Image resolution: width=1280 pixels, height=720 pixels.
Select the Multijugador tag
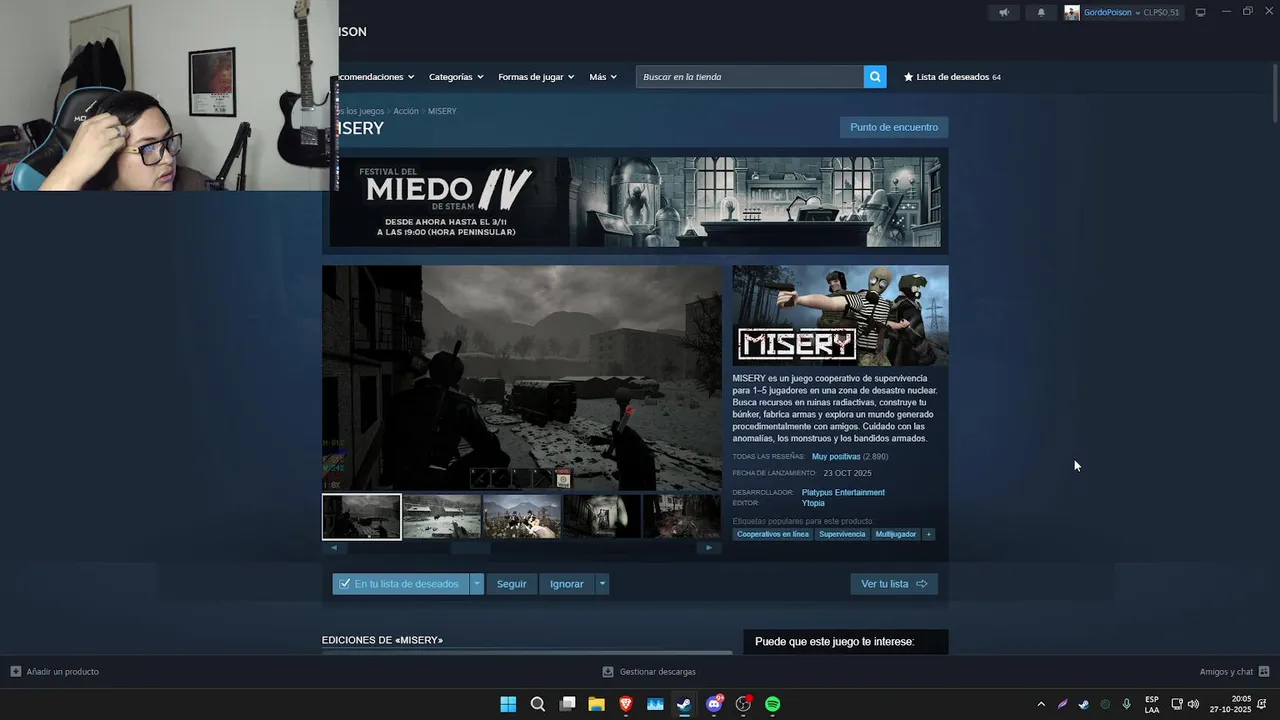[896, 534]
